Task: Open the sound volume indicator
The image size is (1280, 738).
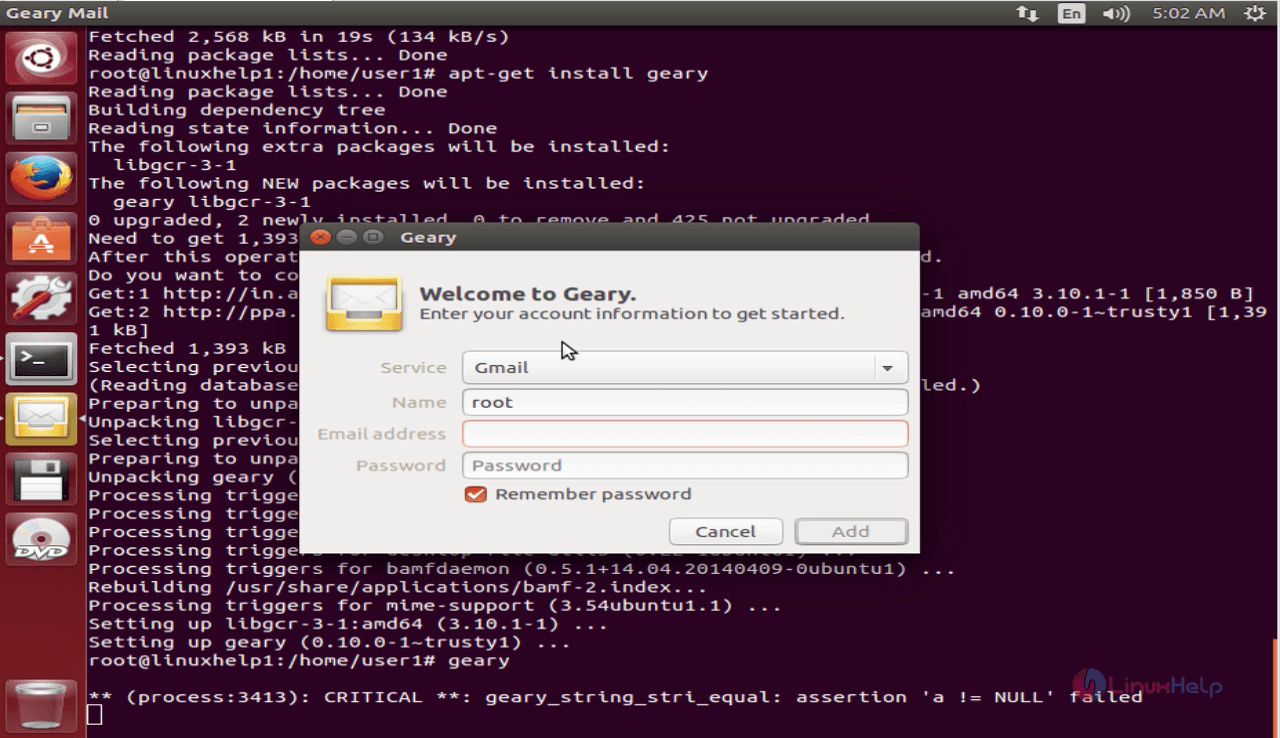Action: pyautogui.click(x=1115, y=13)
